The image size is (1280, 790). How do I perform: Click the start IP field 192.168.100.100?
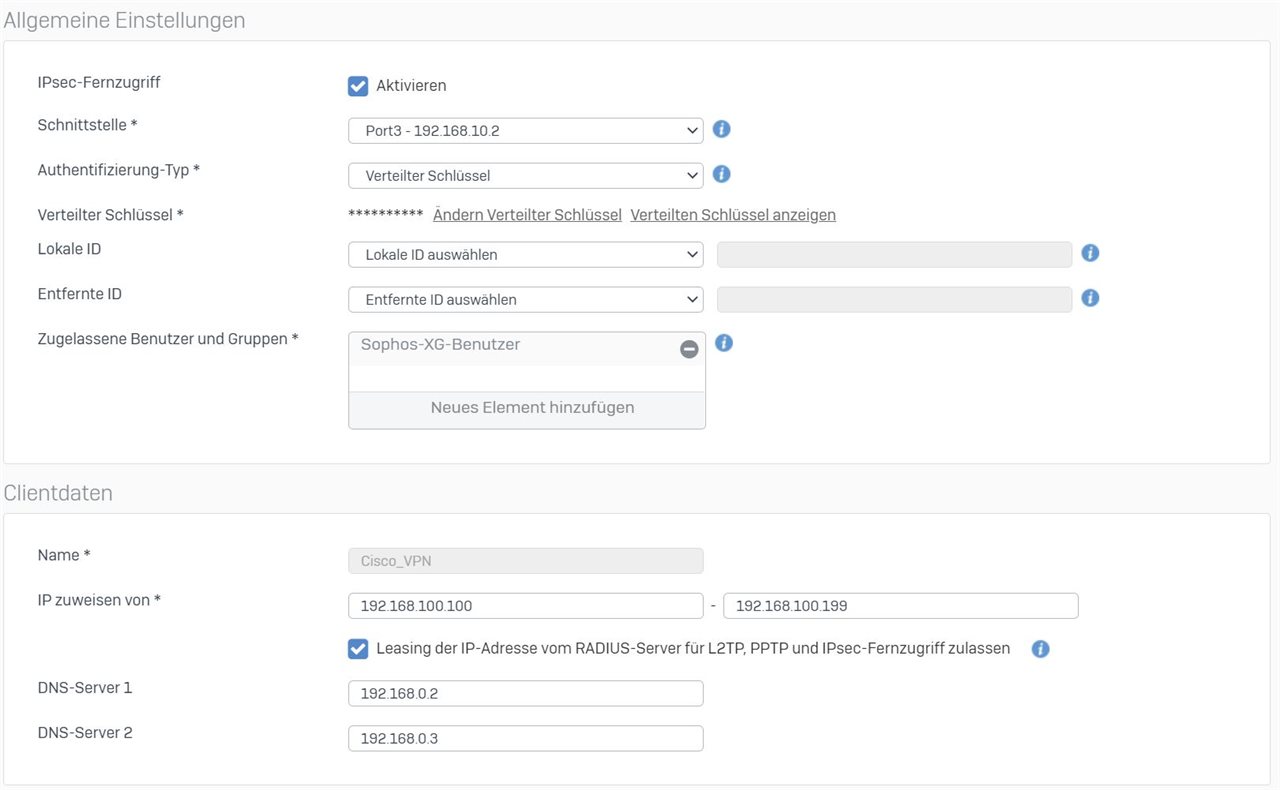tap(525, 606)
